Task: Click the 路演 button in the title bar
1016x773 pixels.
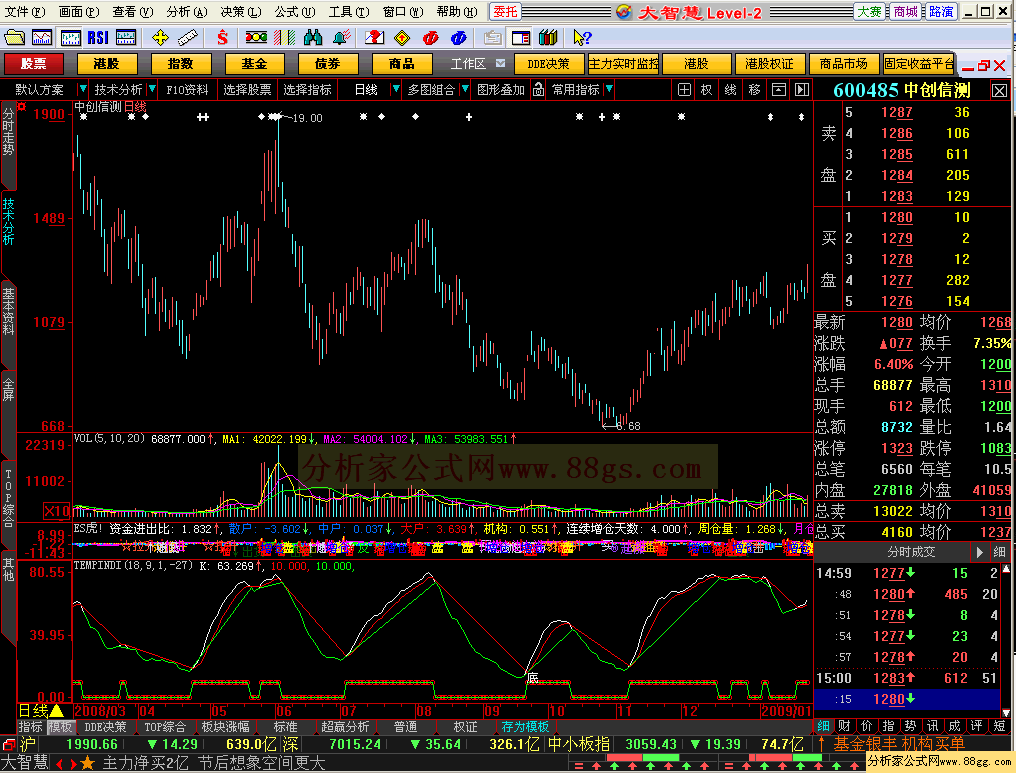Action: 941,12
